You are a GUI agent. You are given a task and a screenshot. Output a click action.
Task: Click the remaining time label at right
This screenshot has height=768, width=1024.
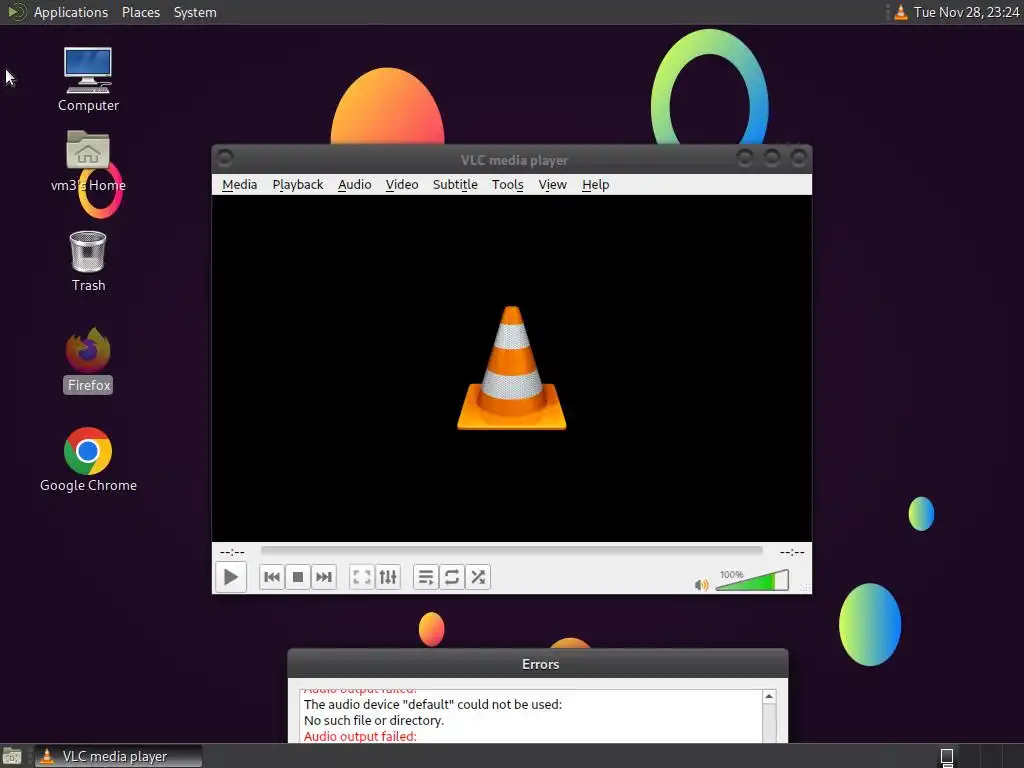click(x=792, y=552)
